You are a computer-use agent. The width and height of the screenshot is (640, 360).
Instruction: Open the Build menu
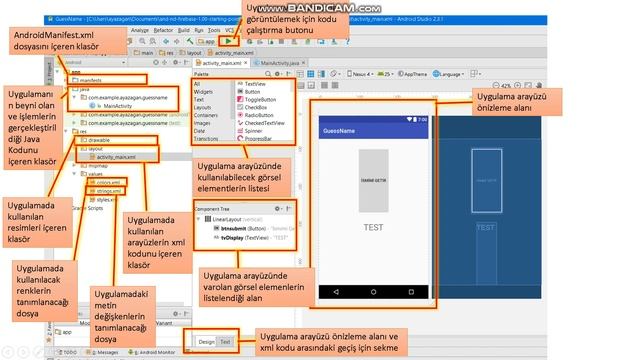coord(184,30)
